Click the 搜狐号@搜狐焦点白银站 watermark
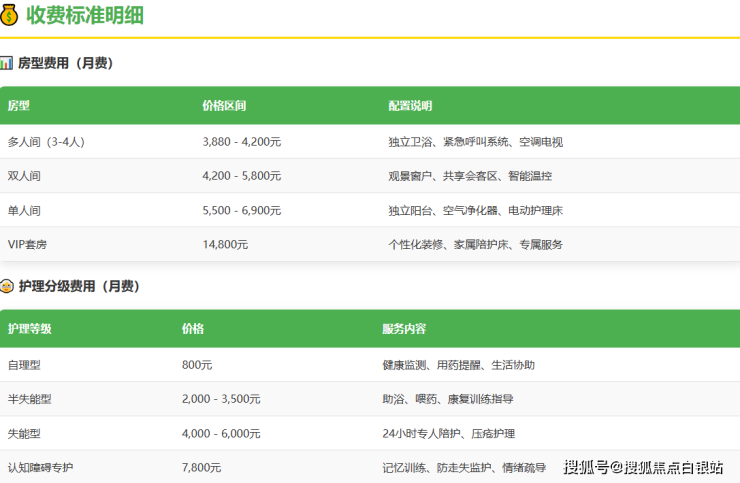The height and width of the screenshot is (483, 740). [643, 467]
